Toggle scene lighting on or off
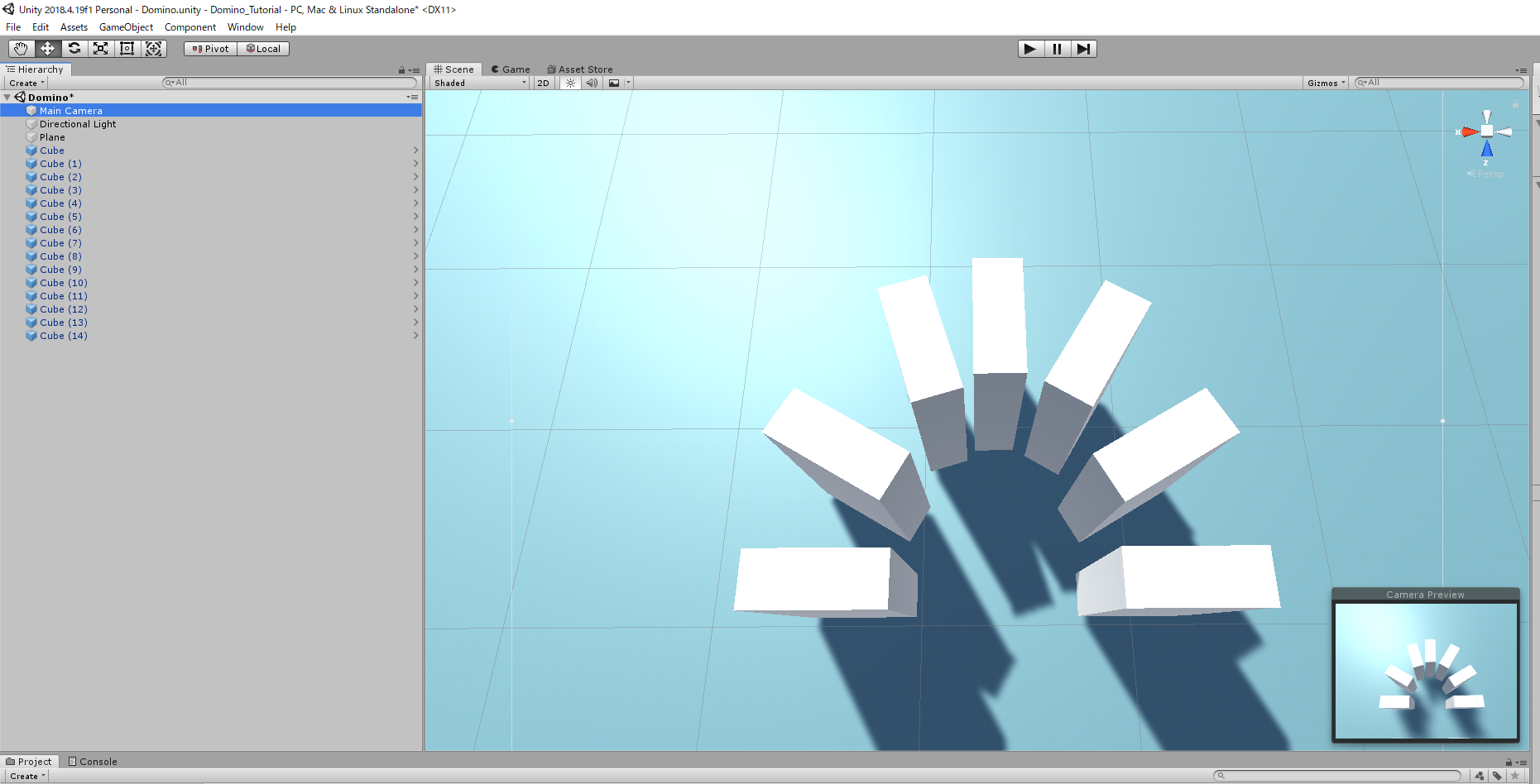1540x784 pixels. (570, 83)
